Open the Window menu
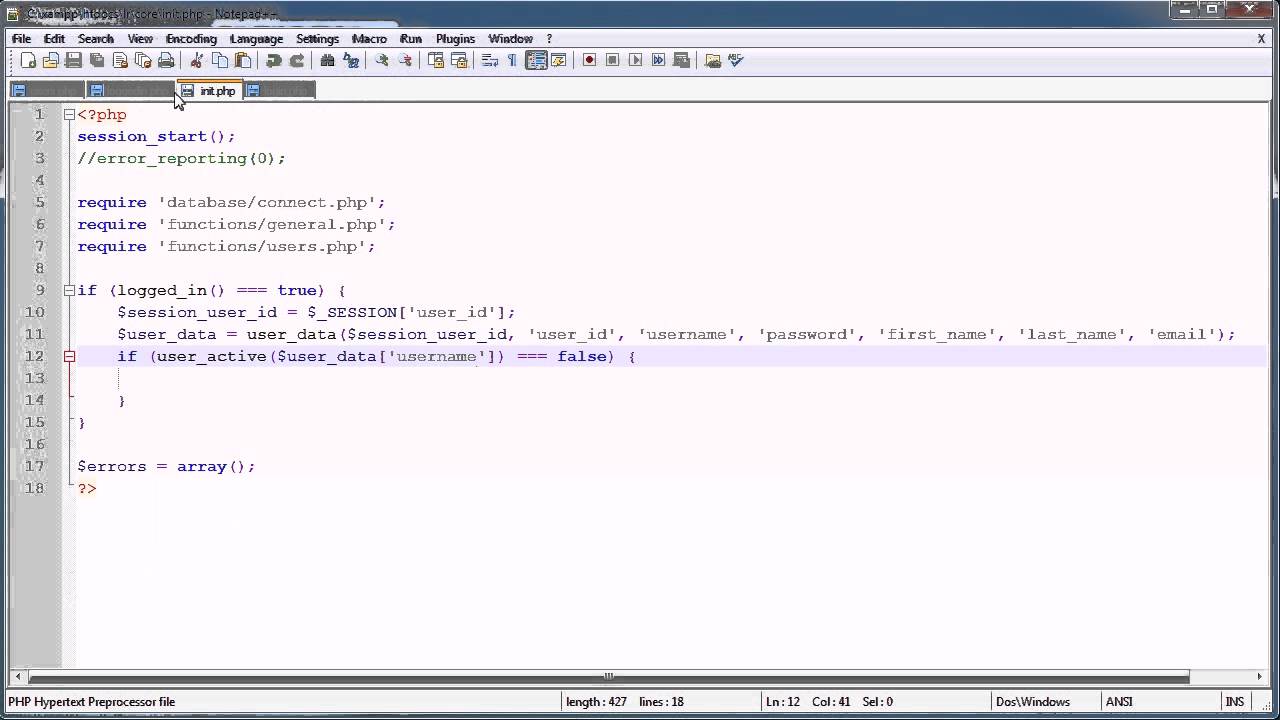 510,39
